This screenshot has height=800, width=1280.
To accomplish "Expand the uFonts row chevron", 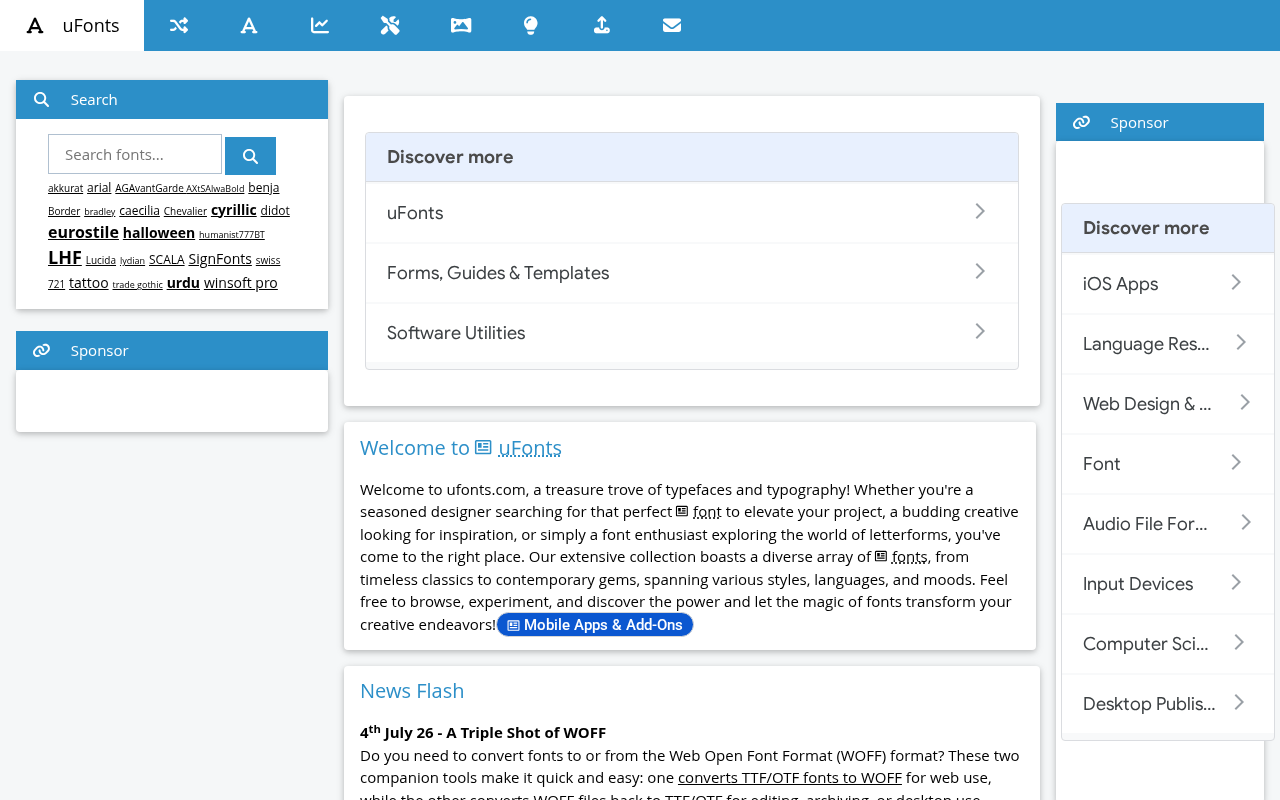I will tap(980, 211).
